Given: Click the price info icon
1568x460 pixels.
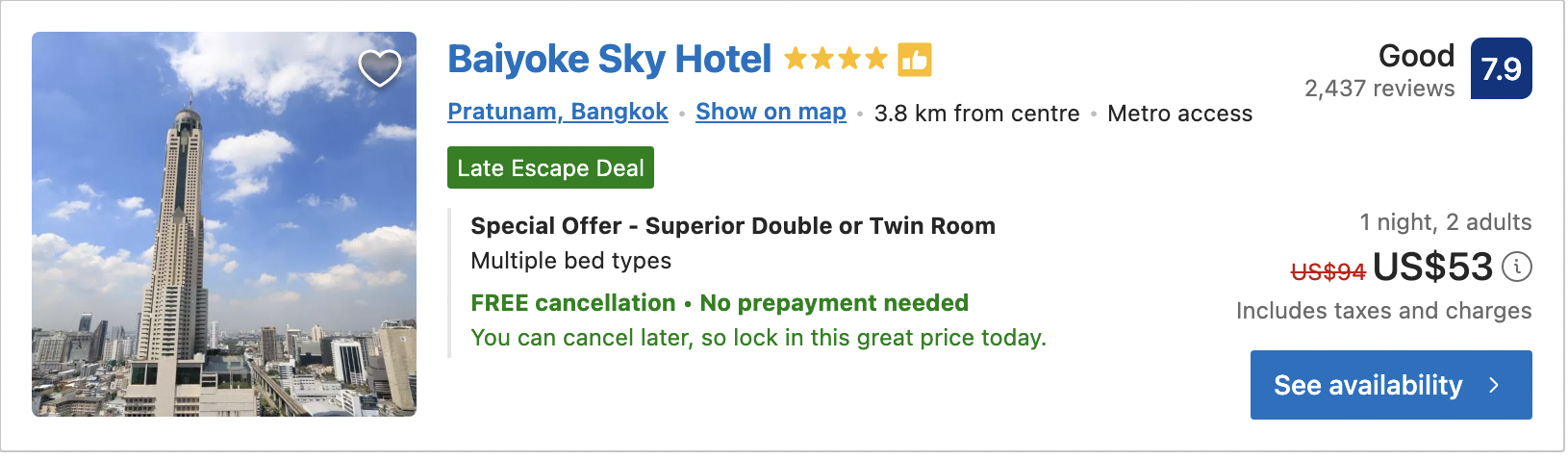Looking at the screenshot, I should [x=1517, y=267].
